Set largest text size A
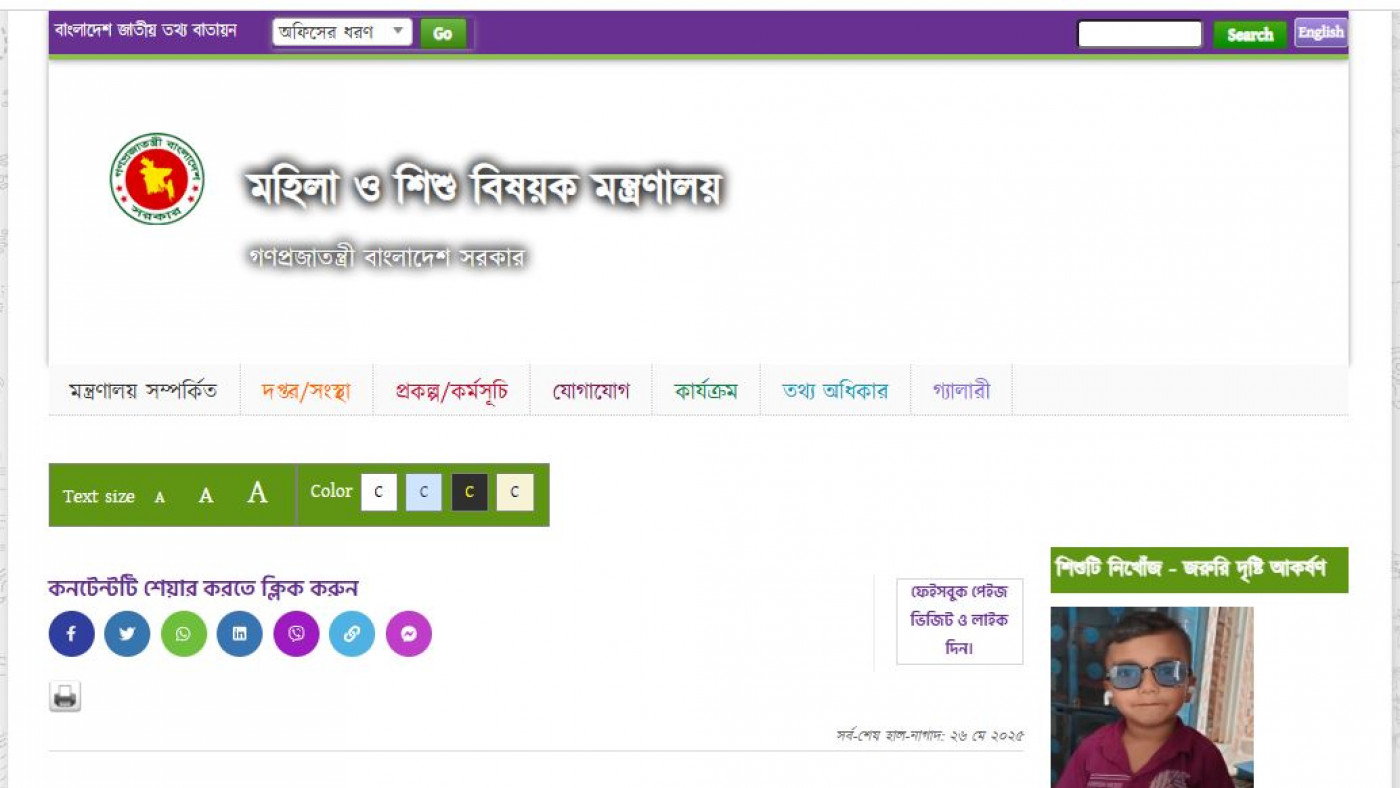The image size is (1400, 788). (x=258, y=493)
